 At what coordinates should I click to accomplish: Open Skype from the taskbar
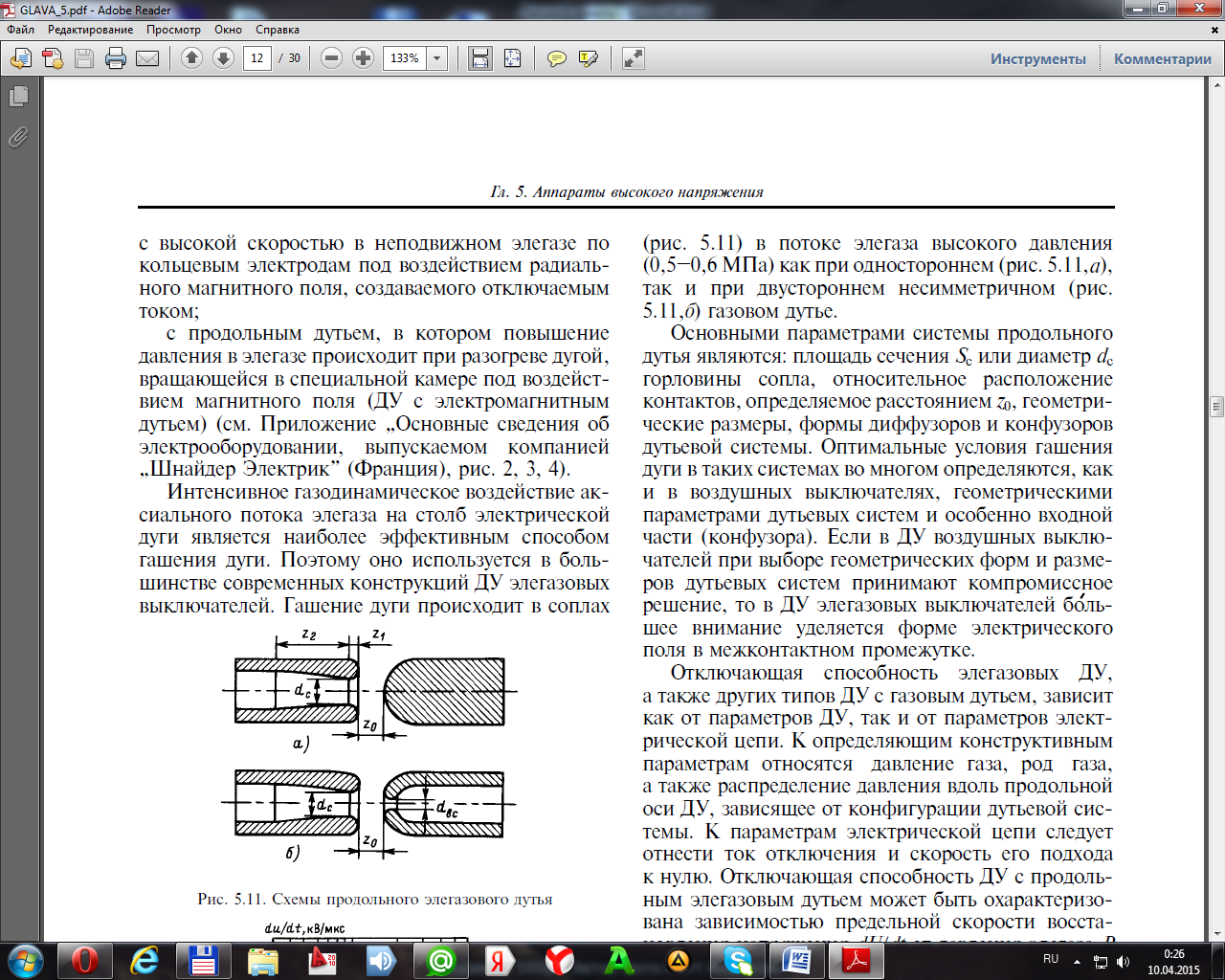[x=737, y=961]
